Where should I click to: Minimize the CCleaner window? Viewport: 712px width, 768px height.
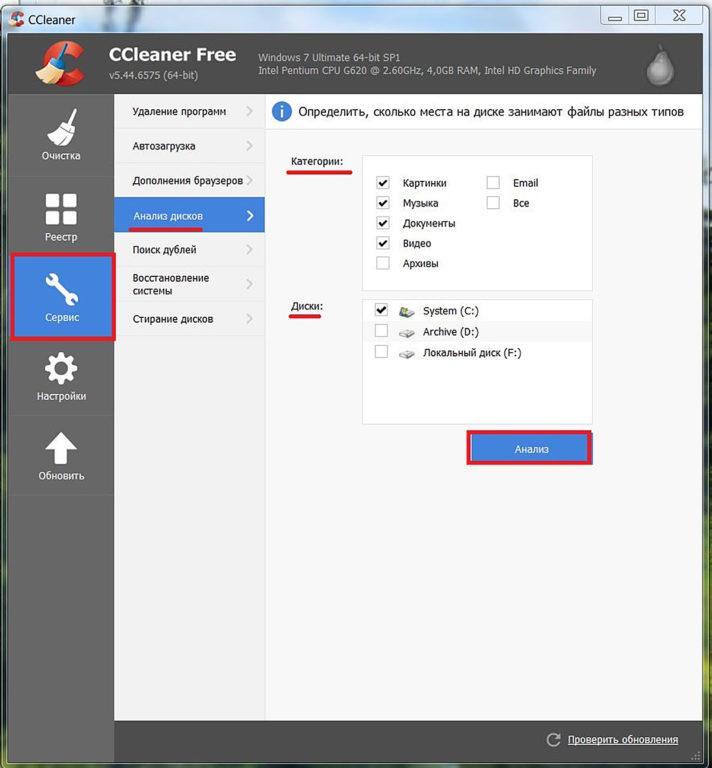pos(615,16)
